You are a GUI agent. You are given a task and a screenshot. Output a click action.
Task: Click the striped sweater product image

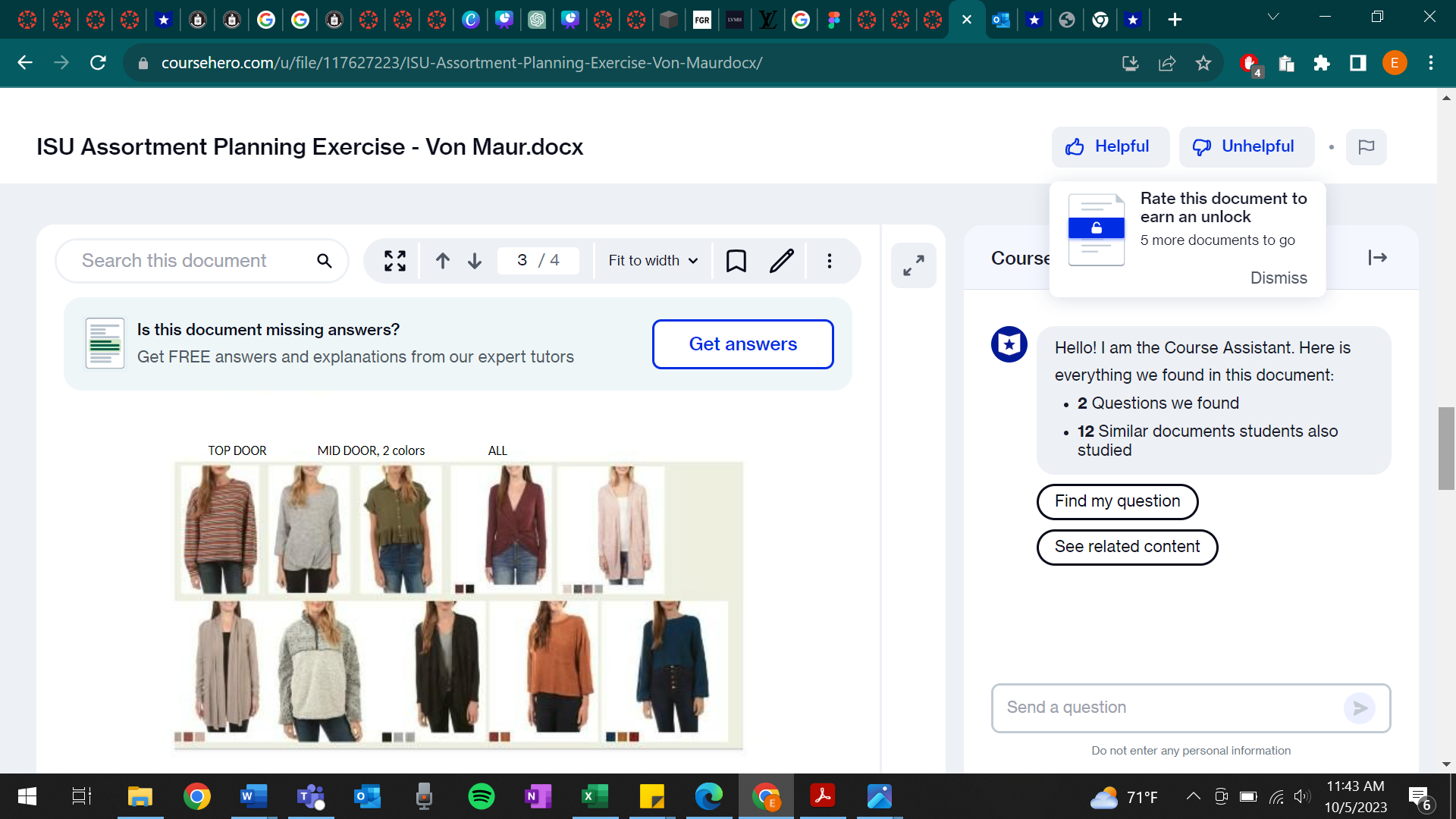click(221, 529)
